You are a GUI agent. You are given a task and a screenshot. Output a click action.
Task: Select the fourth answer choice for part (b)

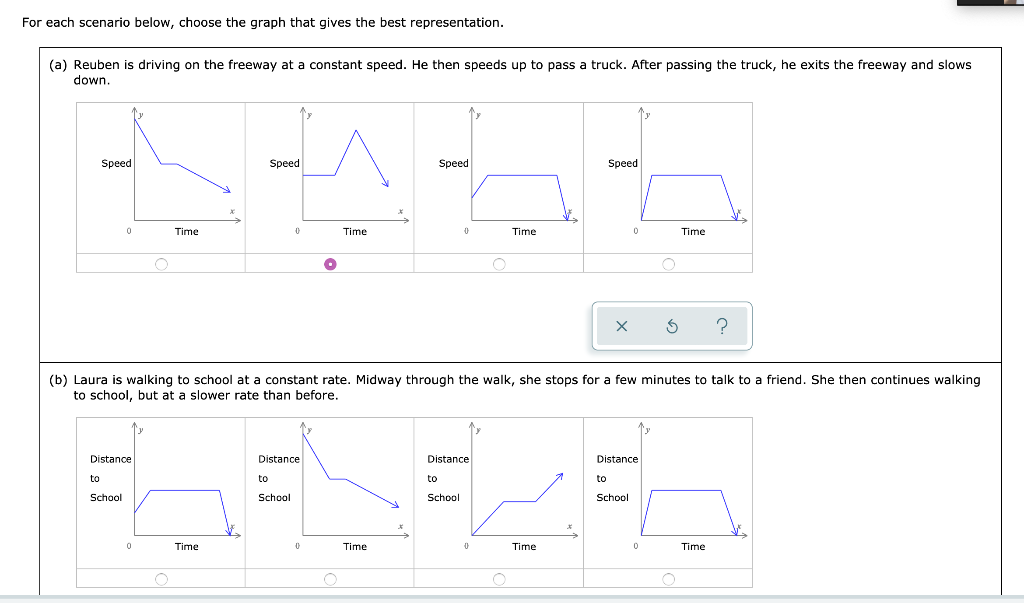667,578
